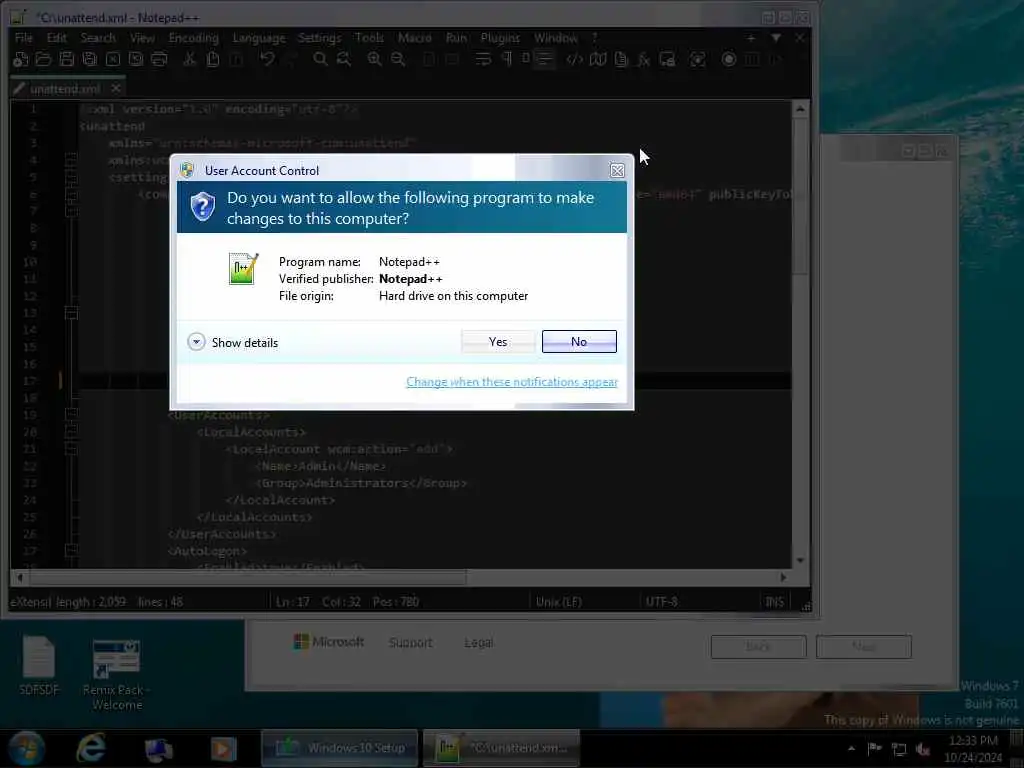Click the Save toolbar icon
This screenshot has width=1024, height=768.
click(x=67, y=59)
